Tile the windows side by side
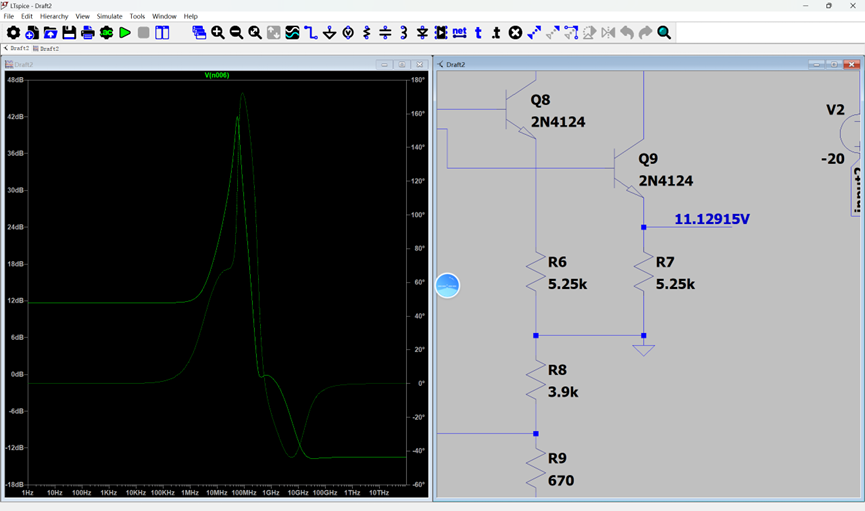This screenshot has width=865, height=511. [x=162, y=33]
